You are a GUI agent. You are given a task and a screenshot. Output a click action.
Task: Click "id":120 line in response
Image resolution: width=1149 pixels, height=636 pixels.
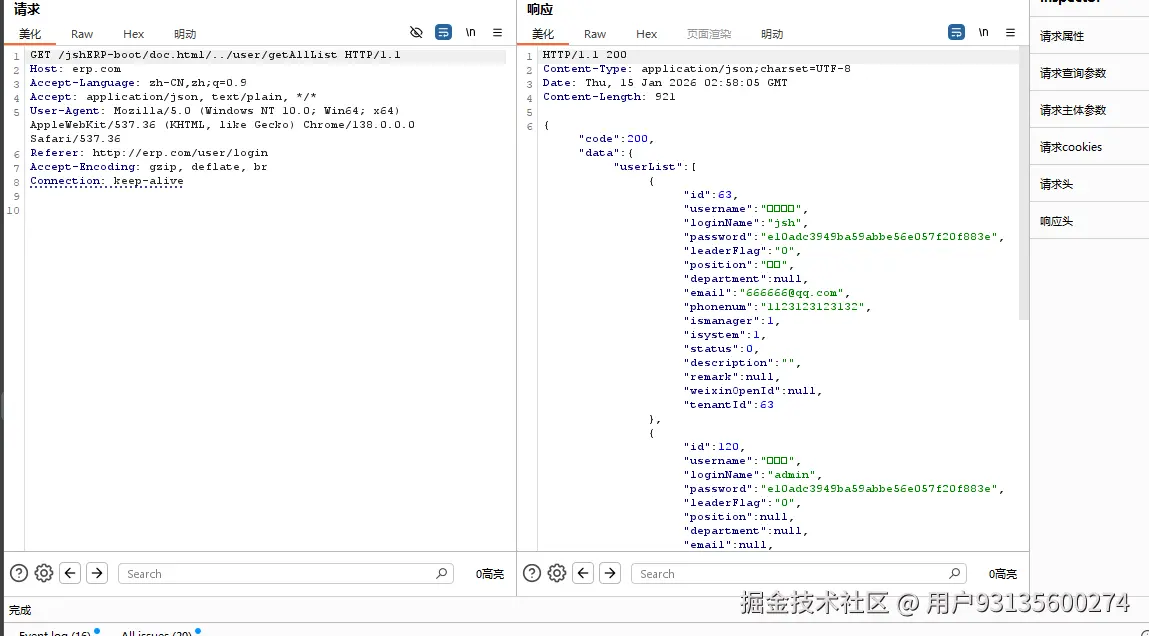click(714, 447)
